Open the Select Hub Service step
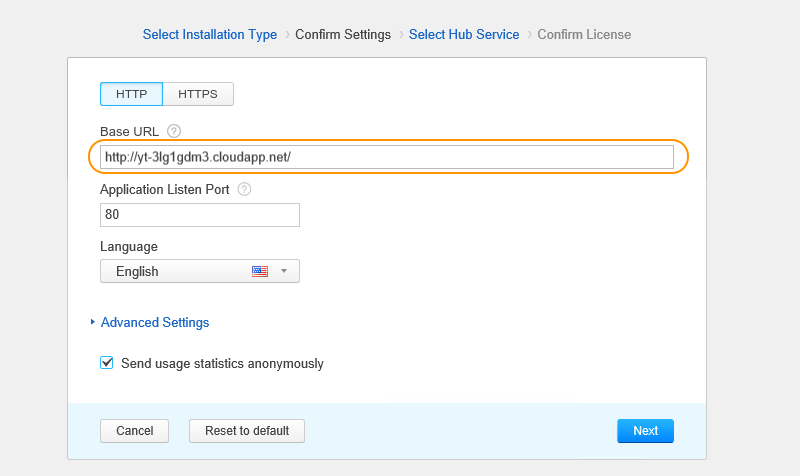The width and height of the screenshot is (800, 476). click(x=464, y=34)
